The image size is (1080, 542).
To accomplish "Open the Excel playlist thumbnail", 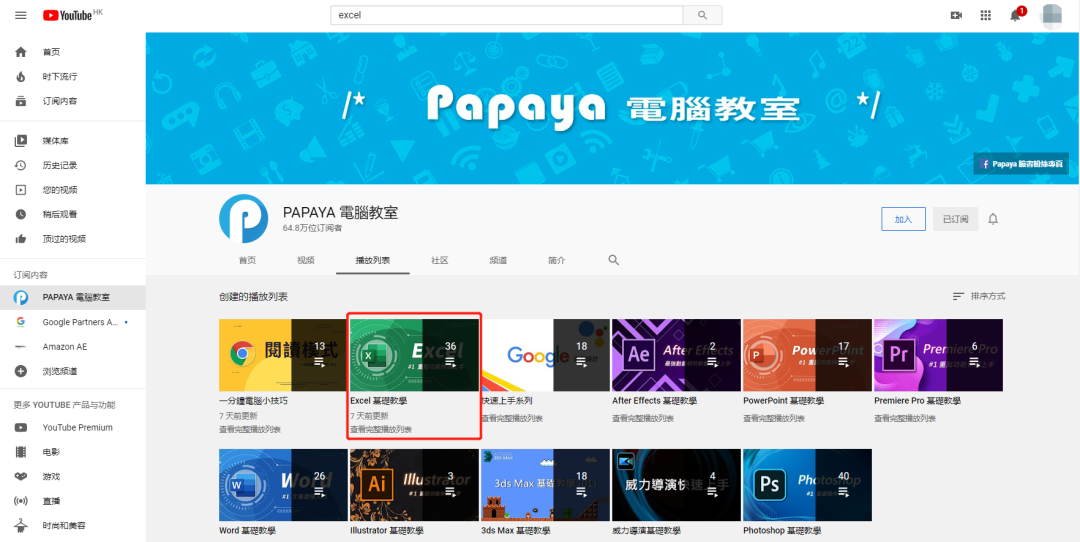I will click(414, 355).
